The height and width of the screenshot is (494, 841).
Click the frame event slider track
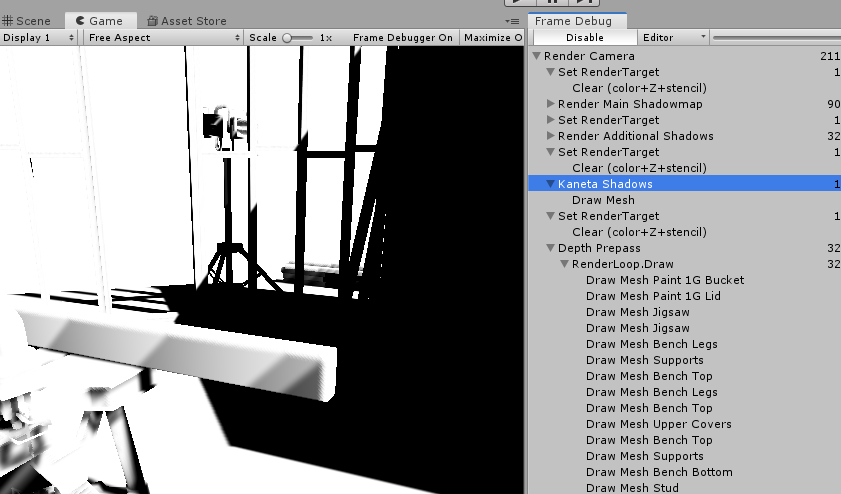coord(777,38)
